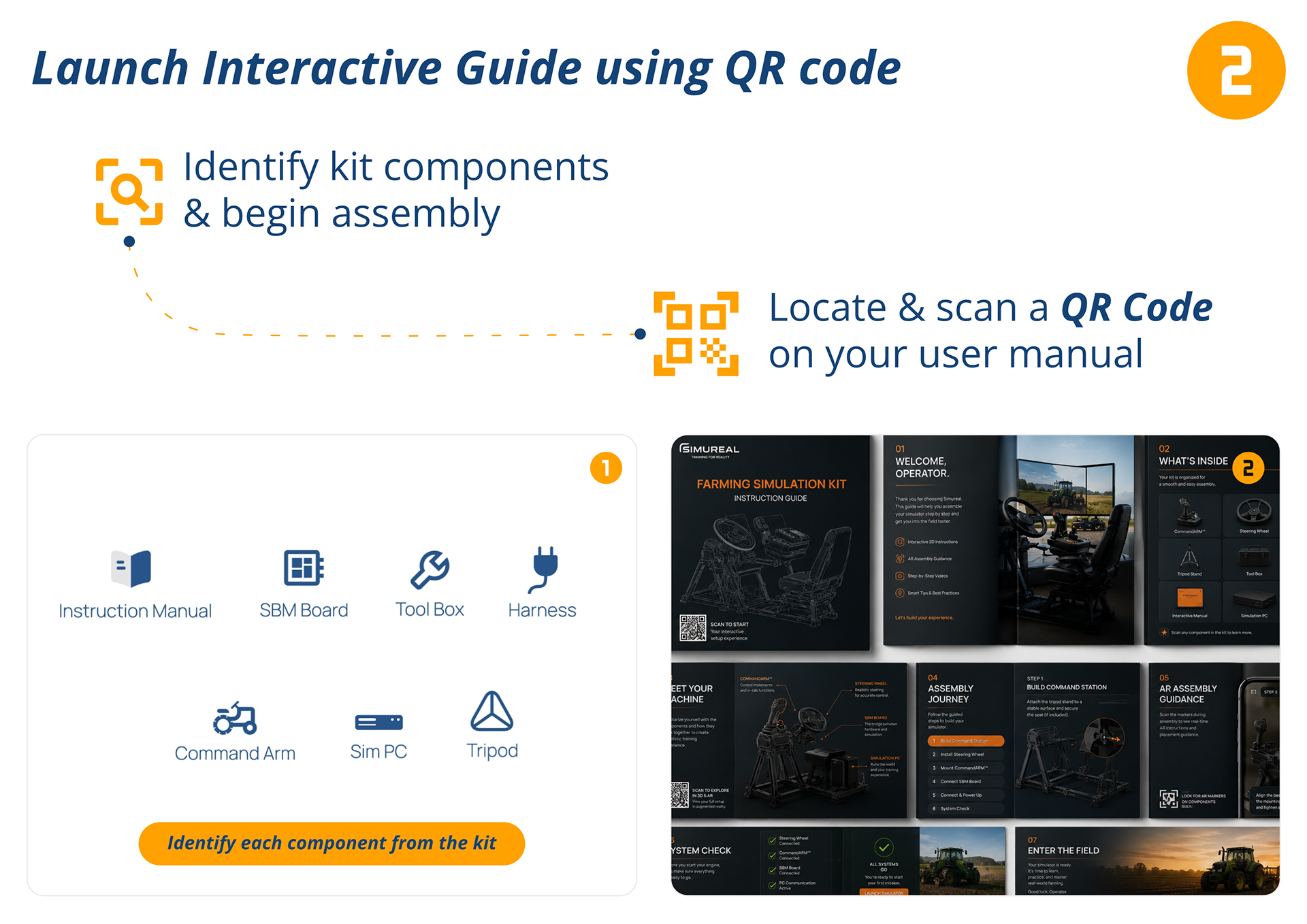Click the 'Scan to Start' text on cover
Viewport: 1307px width, 924px height.
730,624
